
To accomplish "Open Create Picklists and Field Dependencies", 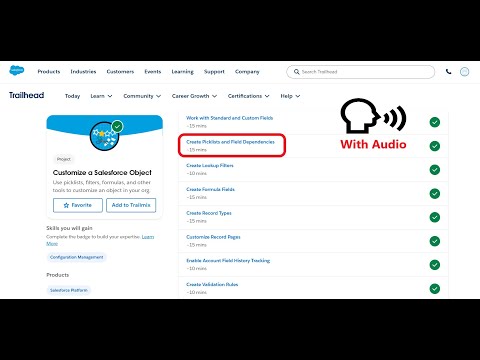I will coord(230,142).
